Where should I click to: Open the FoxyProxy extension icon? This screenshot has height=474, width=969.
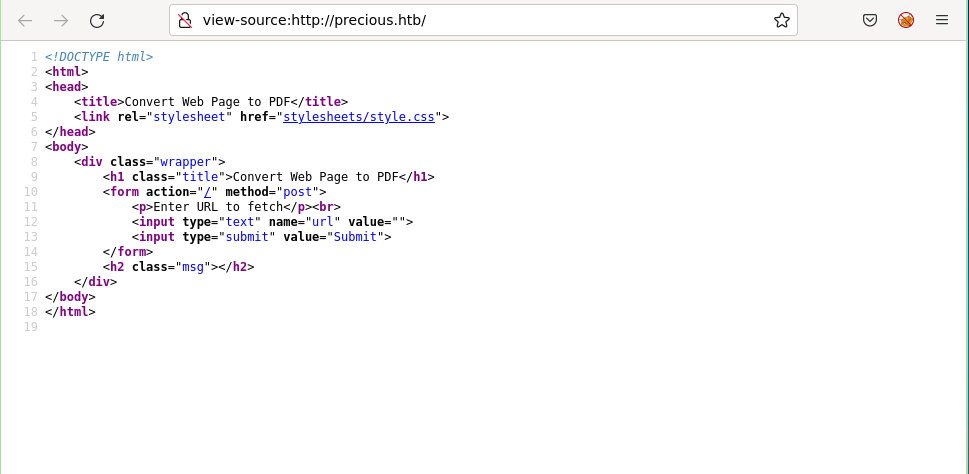point(906,20)
